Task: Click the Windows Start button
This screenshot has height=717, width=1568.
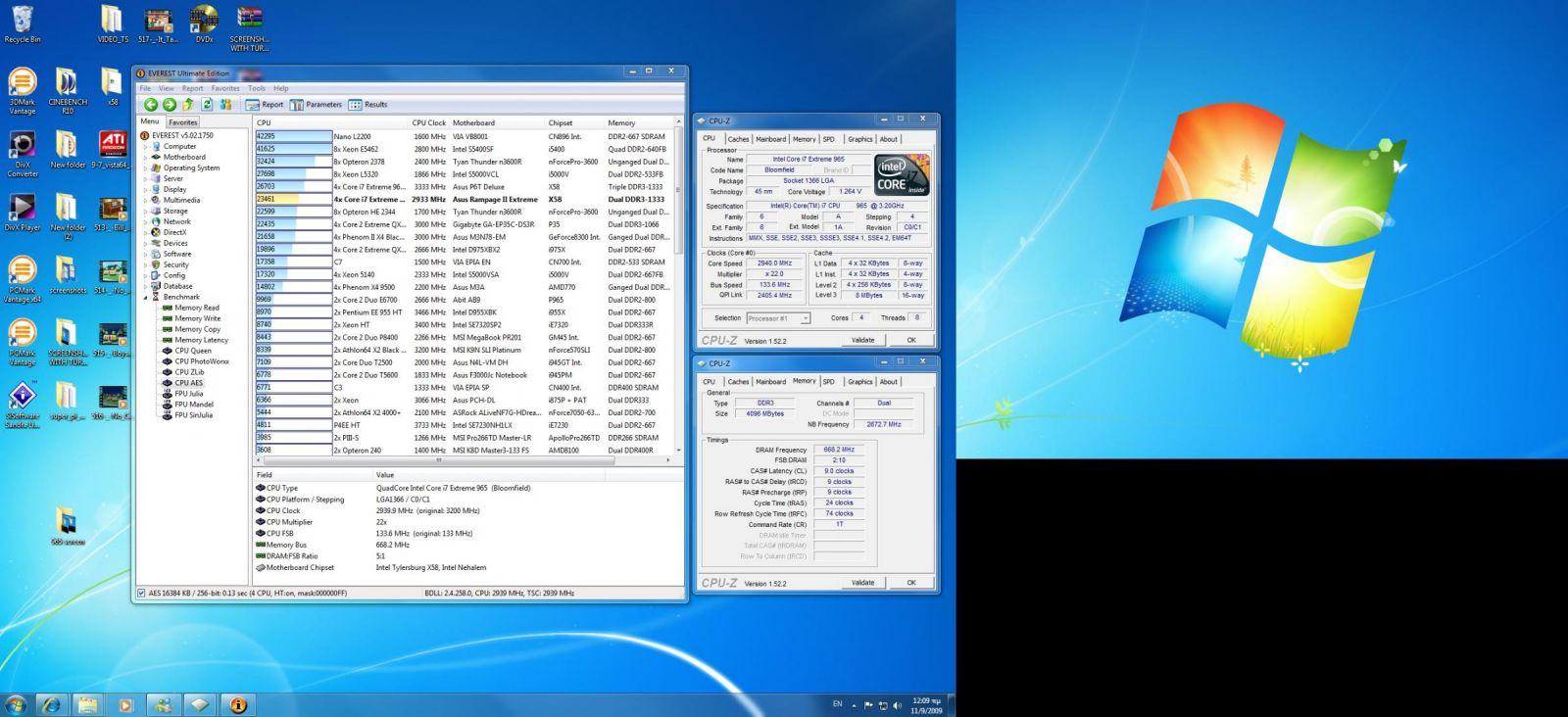Action: 15,704
